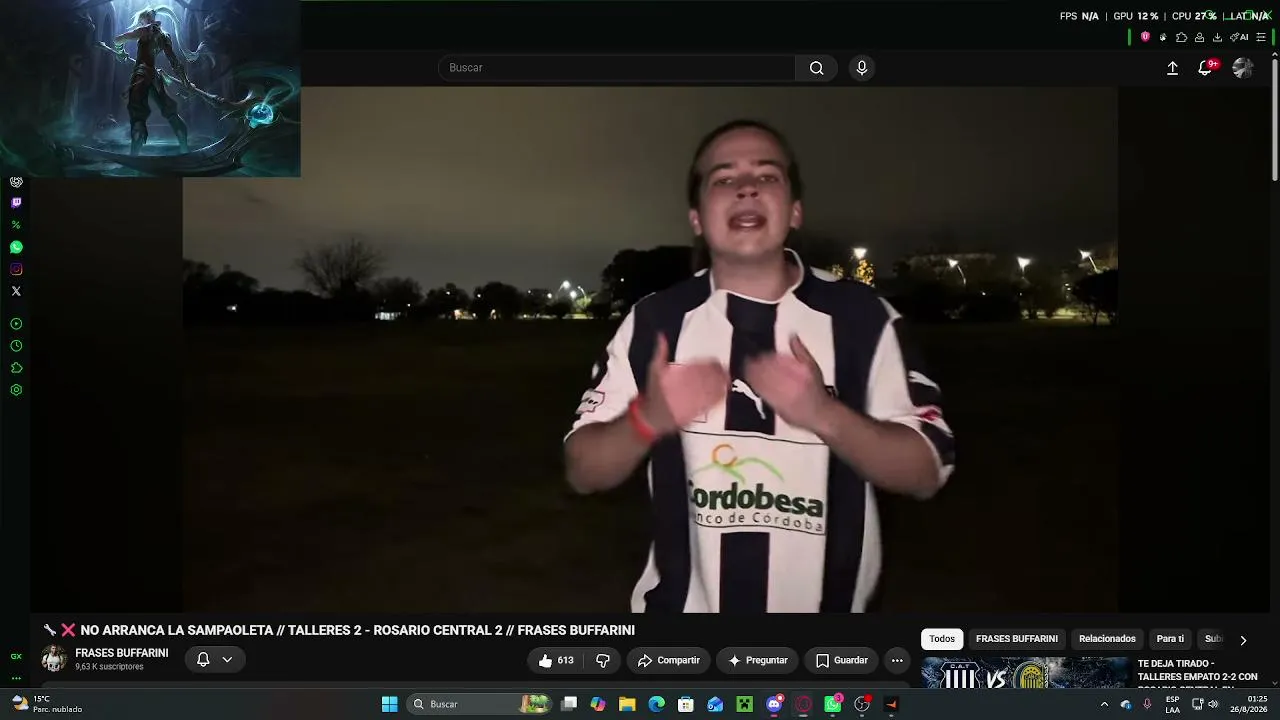Open the YouTube account avatar menu
The width and height of the screenshot is (1280, 720).
tap(1243, 68)
